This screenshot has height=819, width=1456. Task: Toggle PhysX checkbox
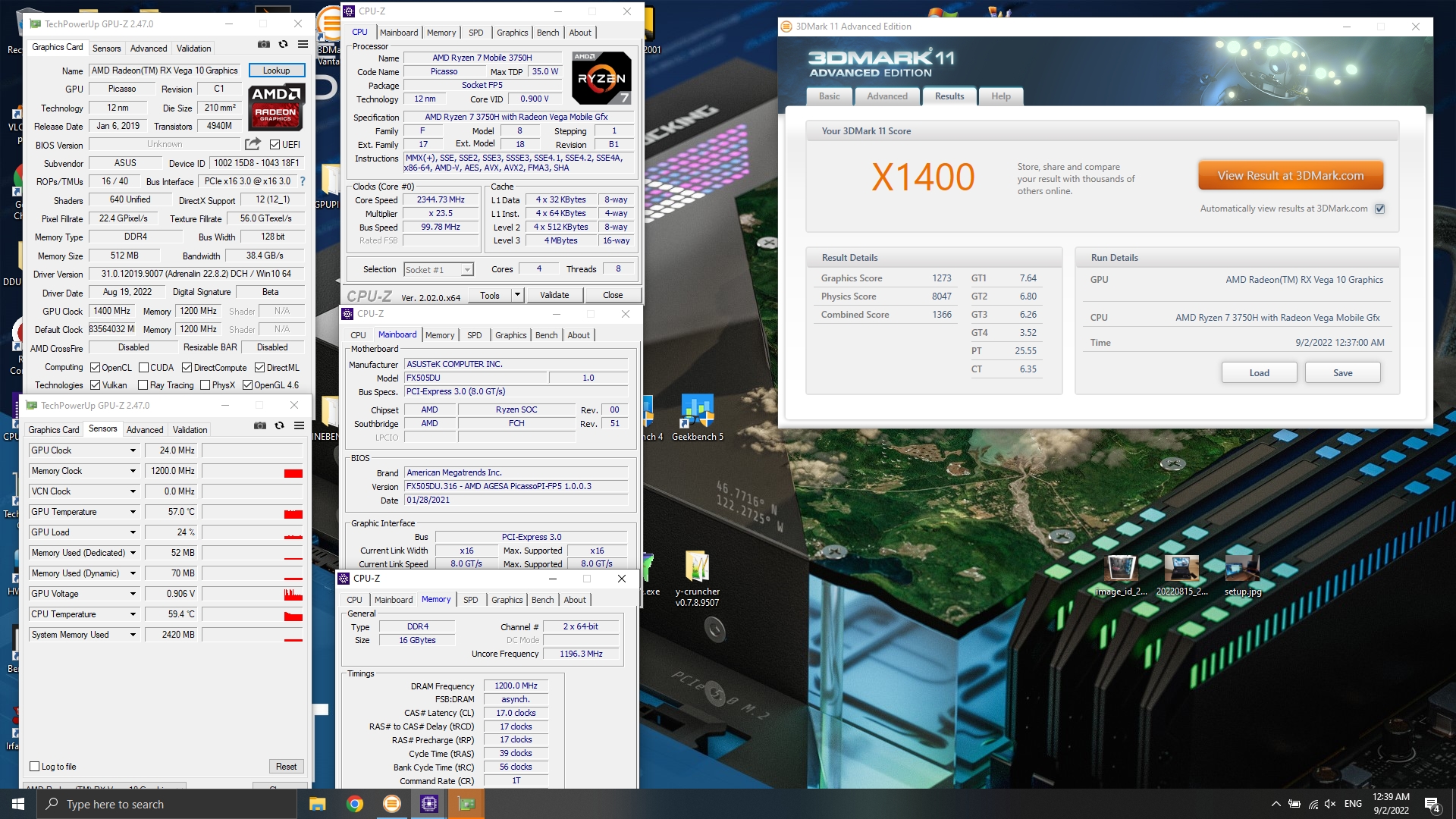coord(205,385)
